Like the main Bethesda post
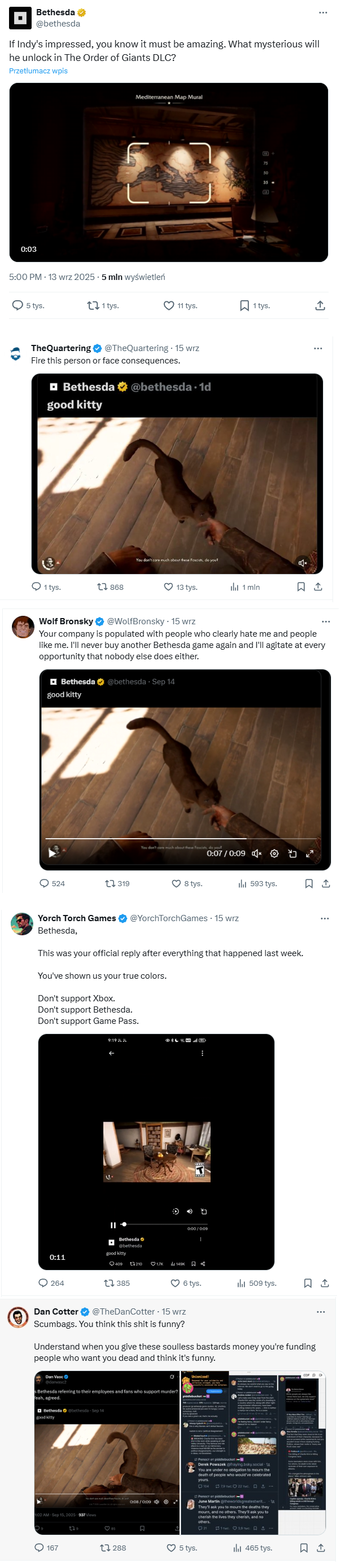Screen dimensions: 341x1568 [169, 305]
